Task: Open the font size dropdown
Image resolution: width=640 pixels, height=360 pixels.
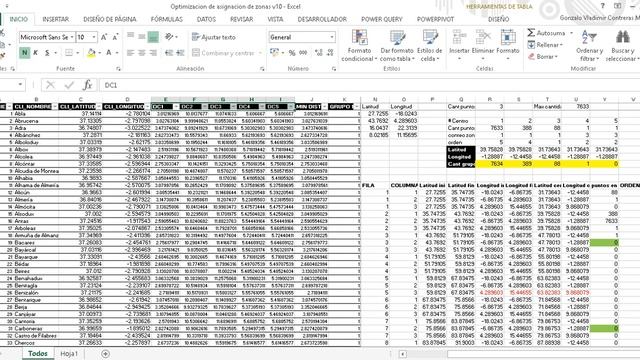Action: 94,37
